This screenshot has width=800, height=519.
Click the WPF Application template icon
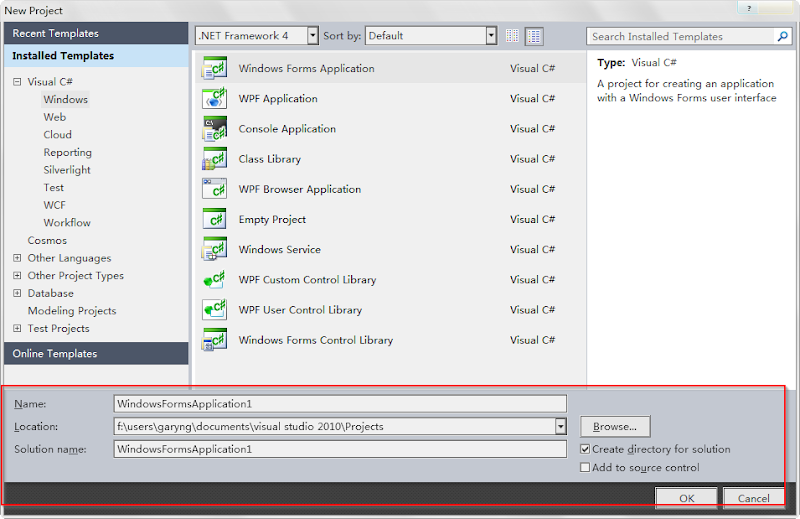coord(214,98)
